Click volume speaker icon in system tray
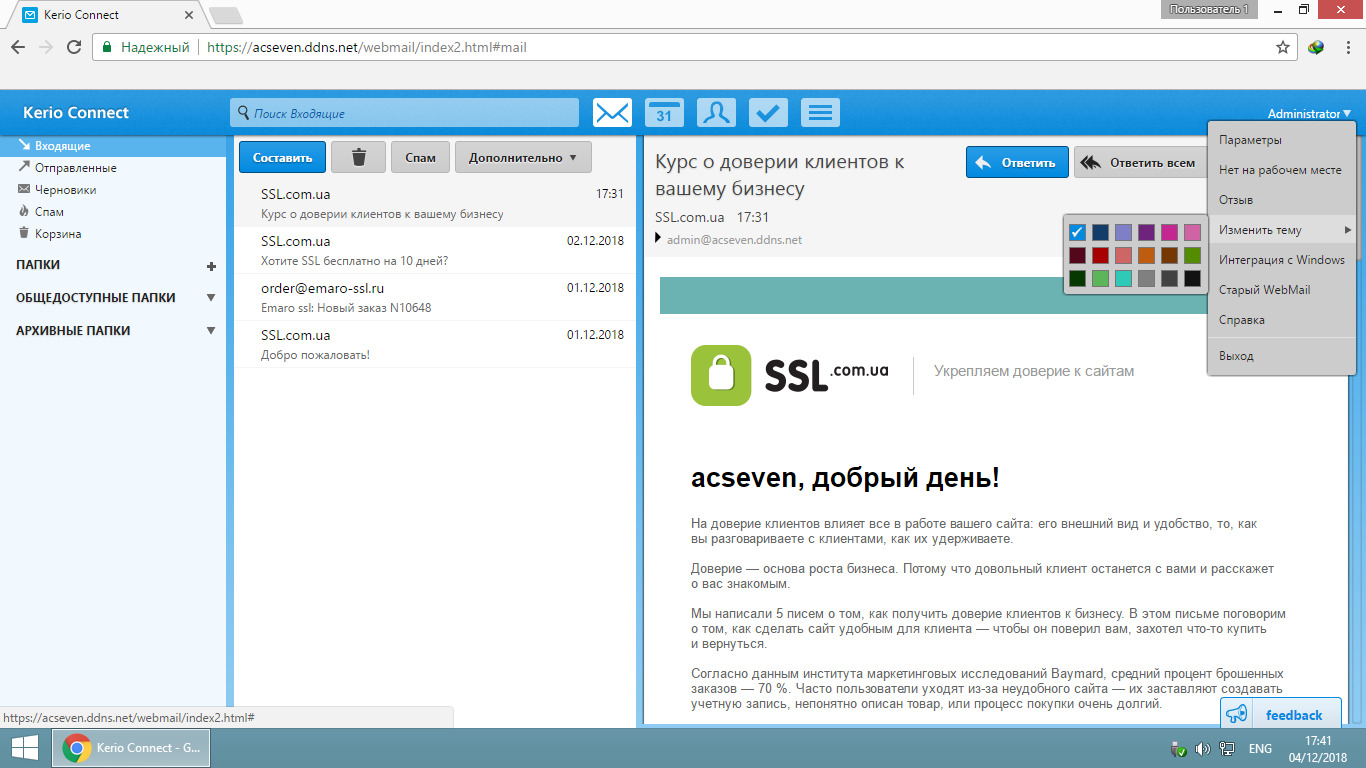Screen dimensions: 1366x768 click(x=1202, y=749)
